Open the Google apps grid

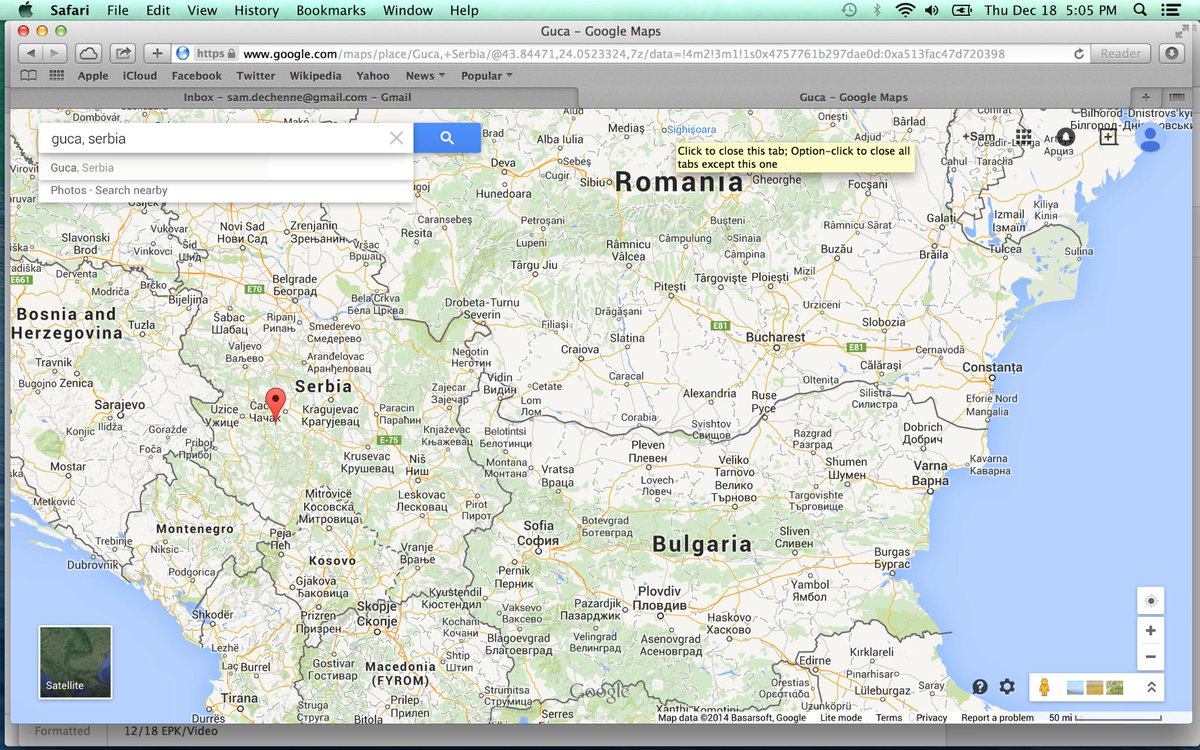point(1023,136)
